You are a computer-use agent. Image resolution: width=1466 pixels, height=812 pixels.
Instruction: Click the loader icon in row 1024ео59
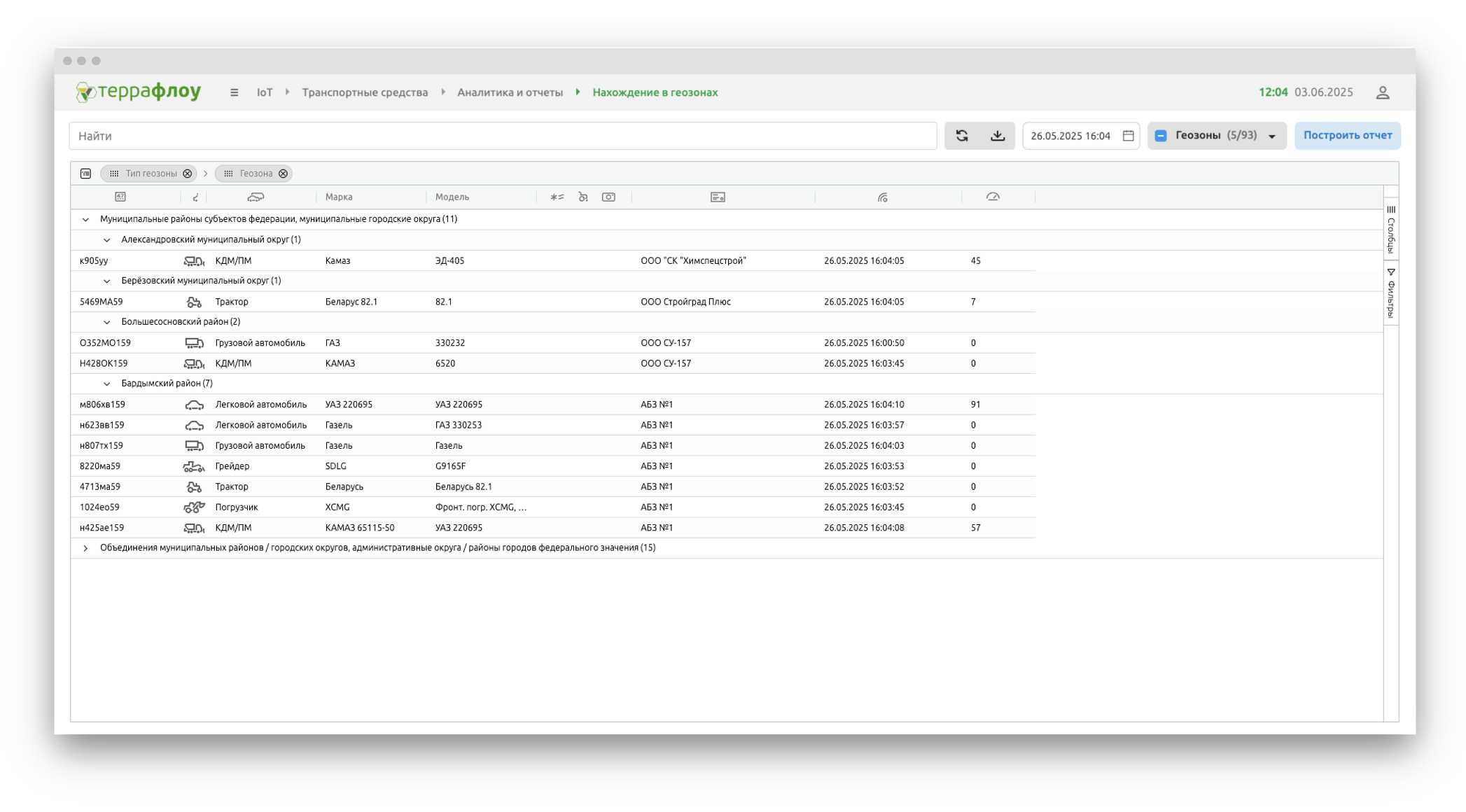tap(194, 507)
